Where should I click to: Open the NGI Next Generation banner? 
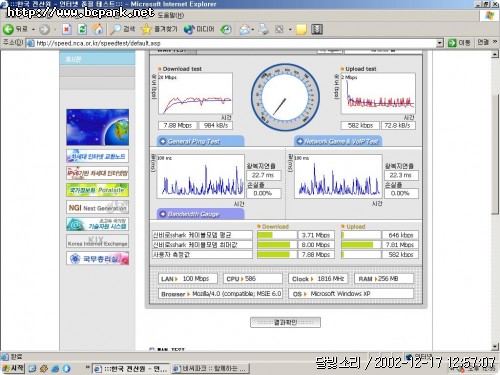pyautogui.click(x=97, y=207)
